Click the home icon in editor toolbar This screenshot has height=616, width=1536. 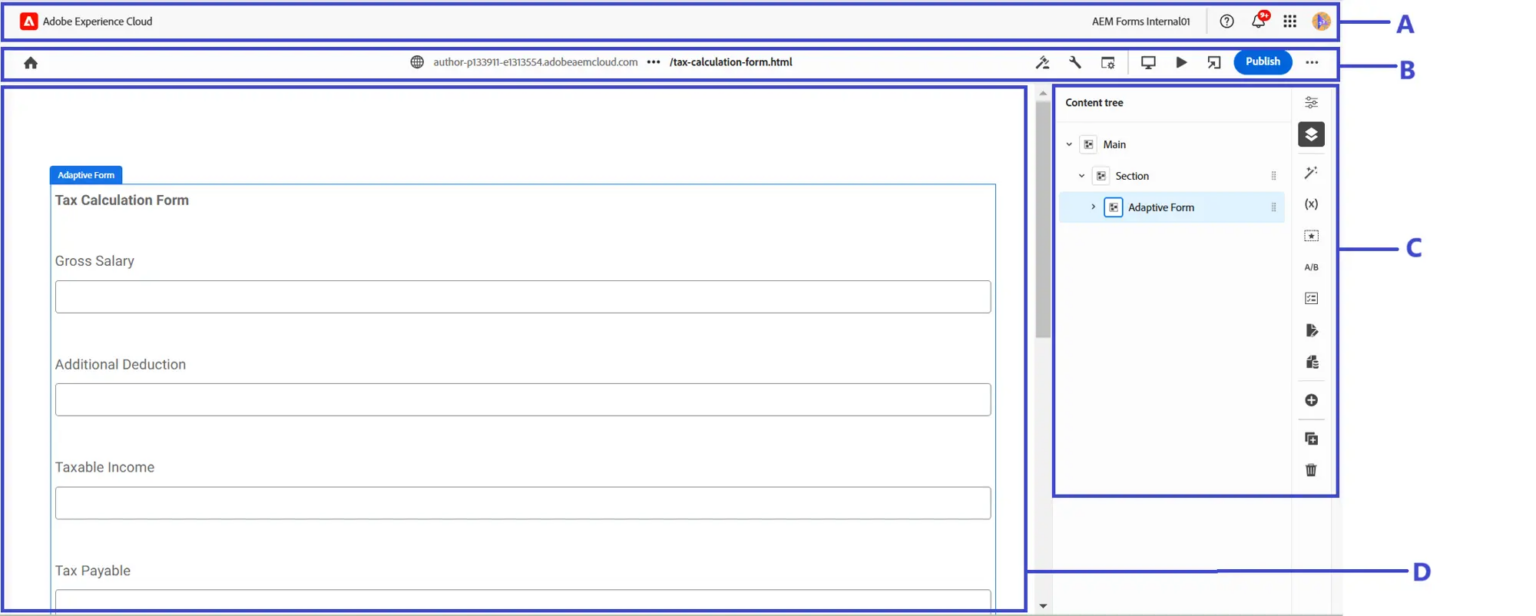(x=30, y=62)
